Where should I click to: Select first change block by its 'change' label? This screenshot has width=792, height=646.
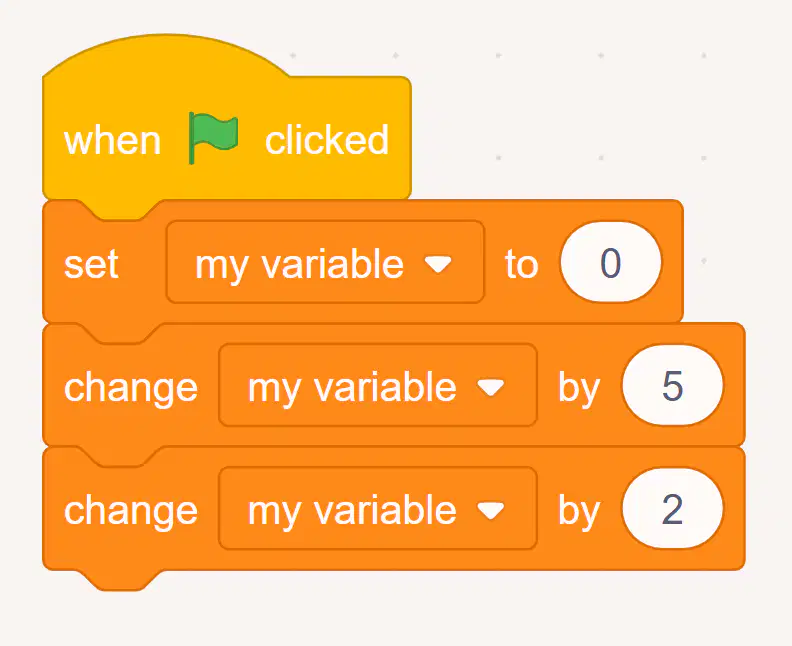(x=131, y=389)
